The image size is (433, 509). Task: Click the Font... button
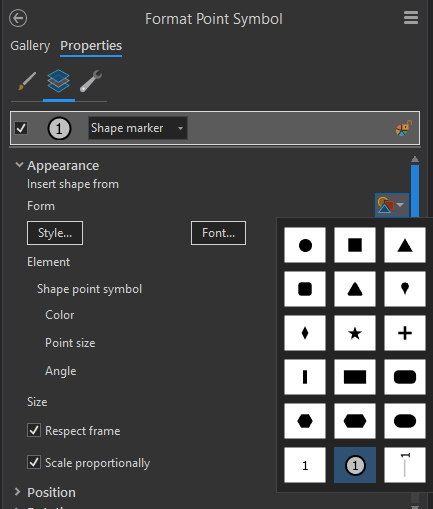tap(218, 233)
